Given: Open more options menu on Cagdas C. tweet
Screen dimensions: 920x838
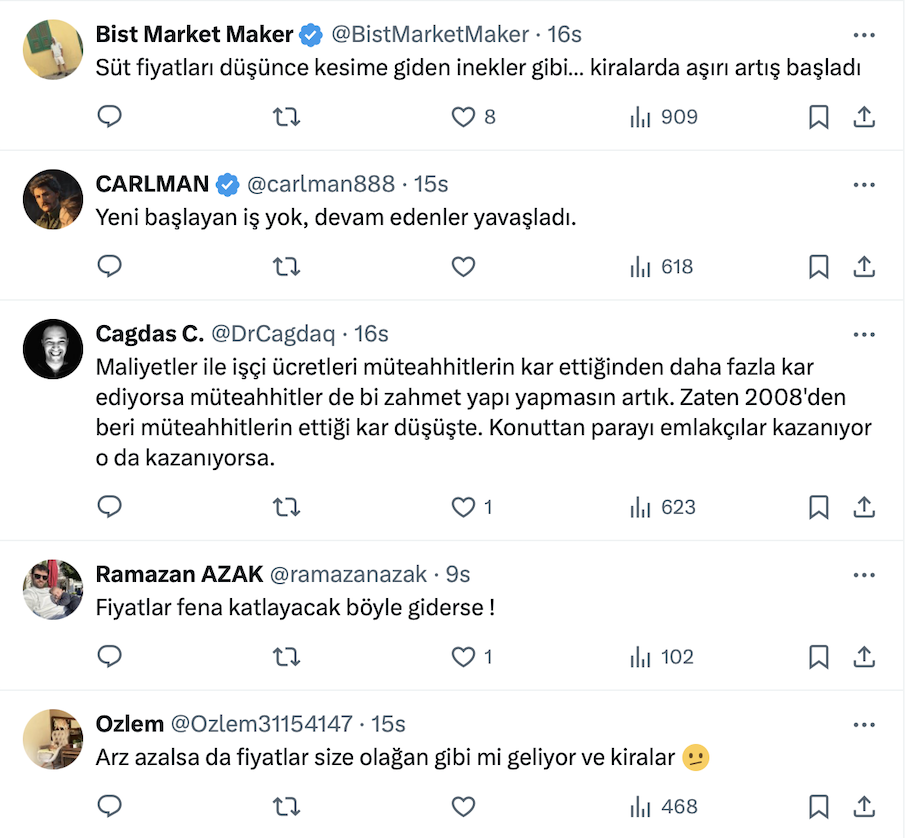Looking at the screenshot, I should pos(864,334).
